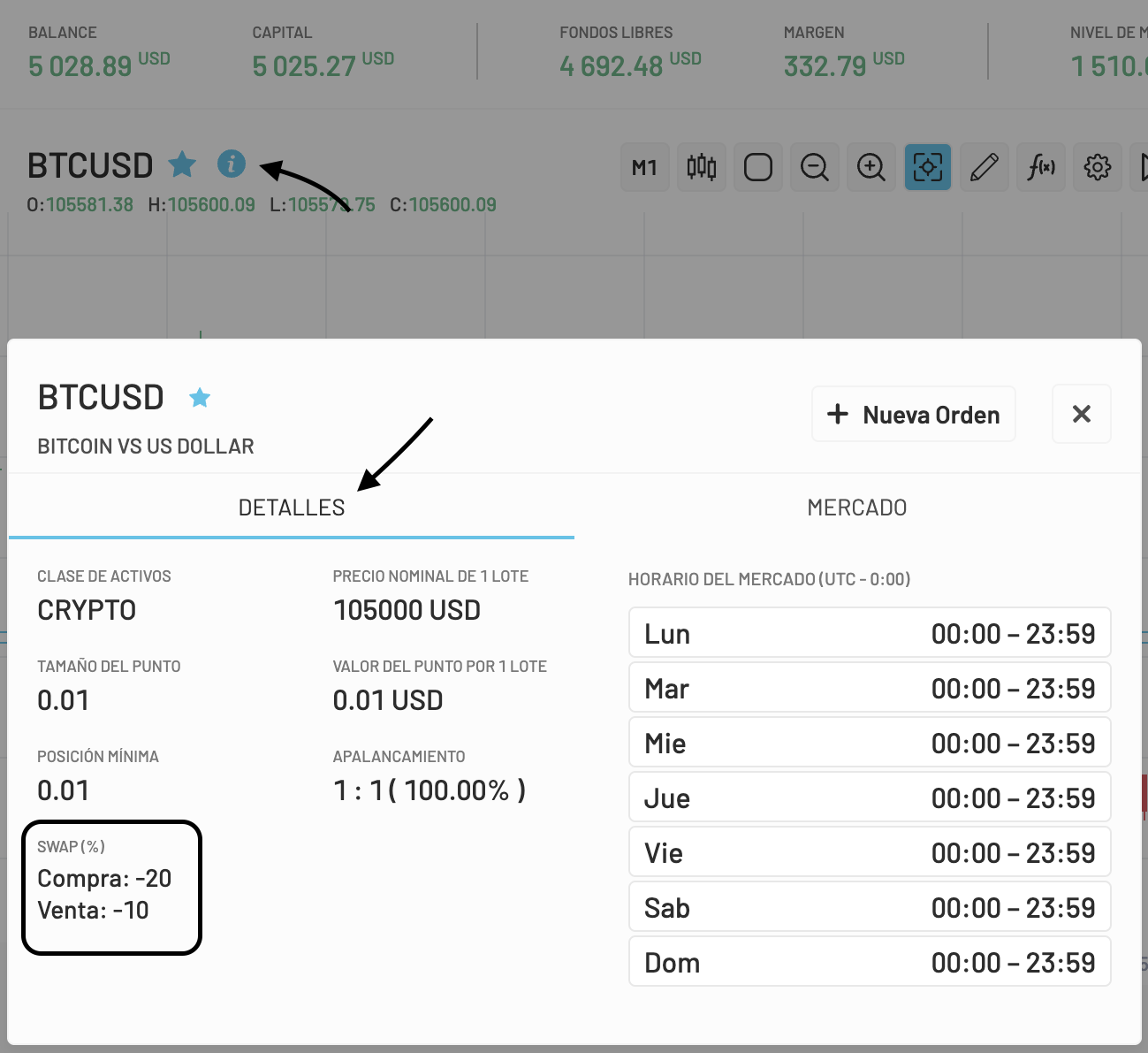The height and width of the screenshot is (1053, 1148).
Task: Select the Vie schedule row
Action: pyautogui.click(x=870, y=852)
